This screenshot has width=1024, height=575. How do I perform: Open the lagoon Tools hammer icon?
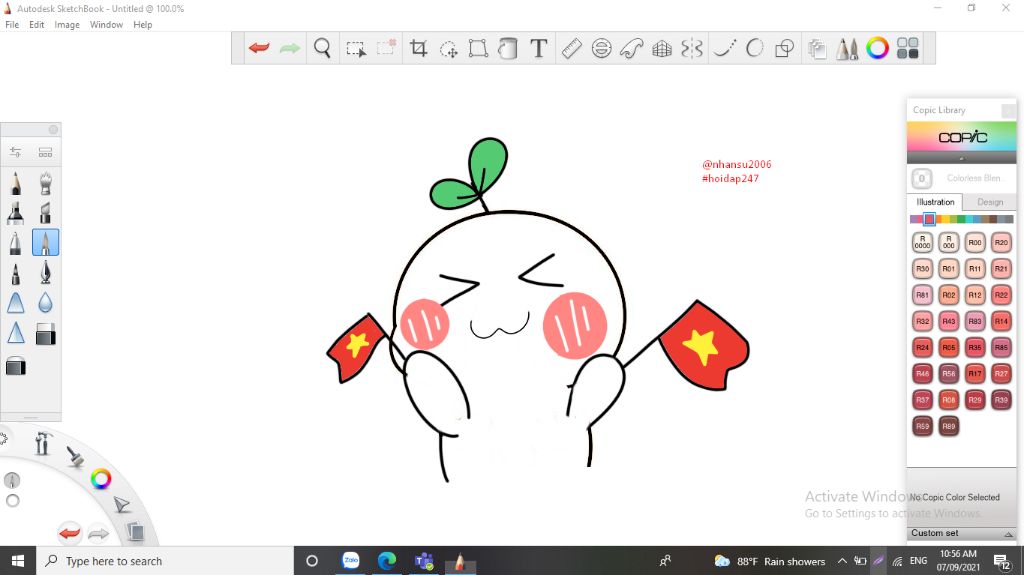pyautogui.click(x=43, y=444)
